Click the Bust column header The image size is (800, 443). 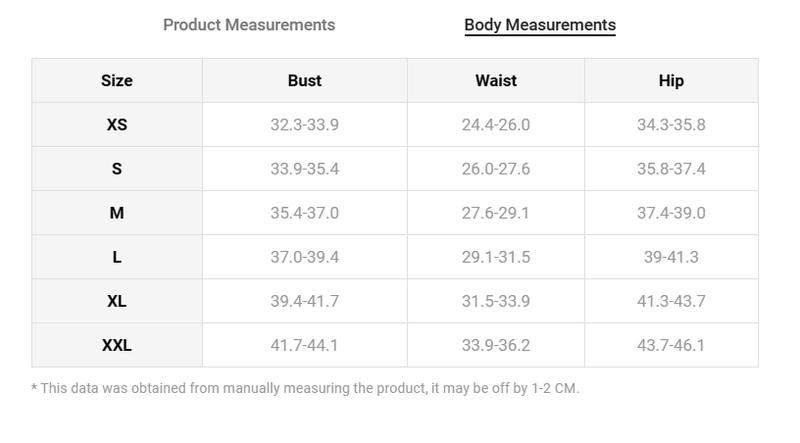[305, 81]
